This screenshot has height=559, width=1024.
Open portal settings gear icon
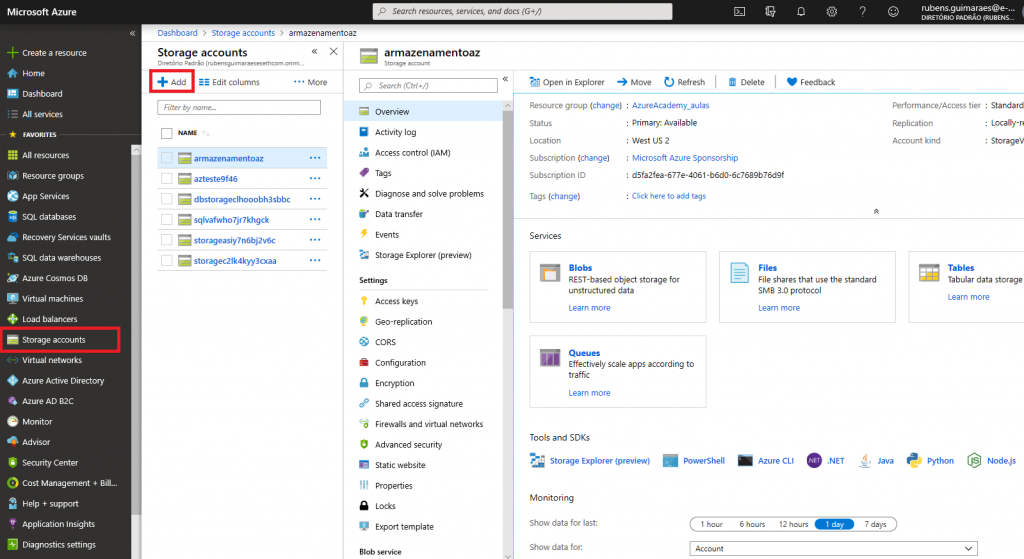[831, 12]
